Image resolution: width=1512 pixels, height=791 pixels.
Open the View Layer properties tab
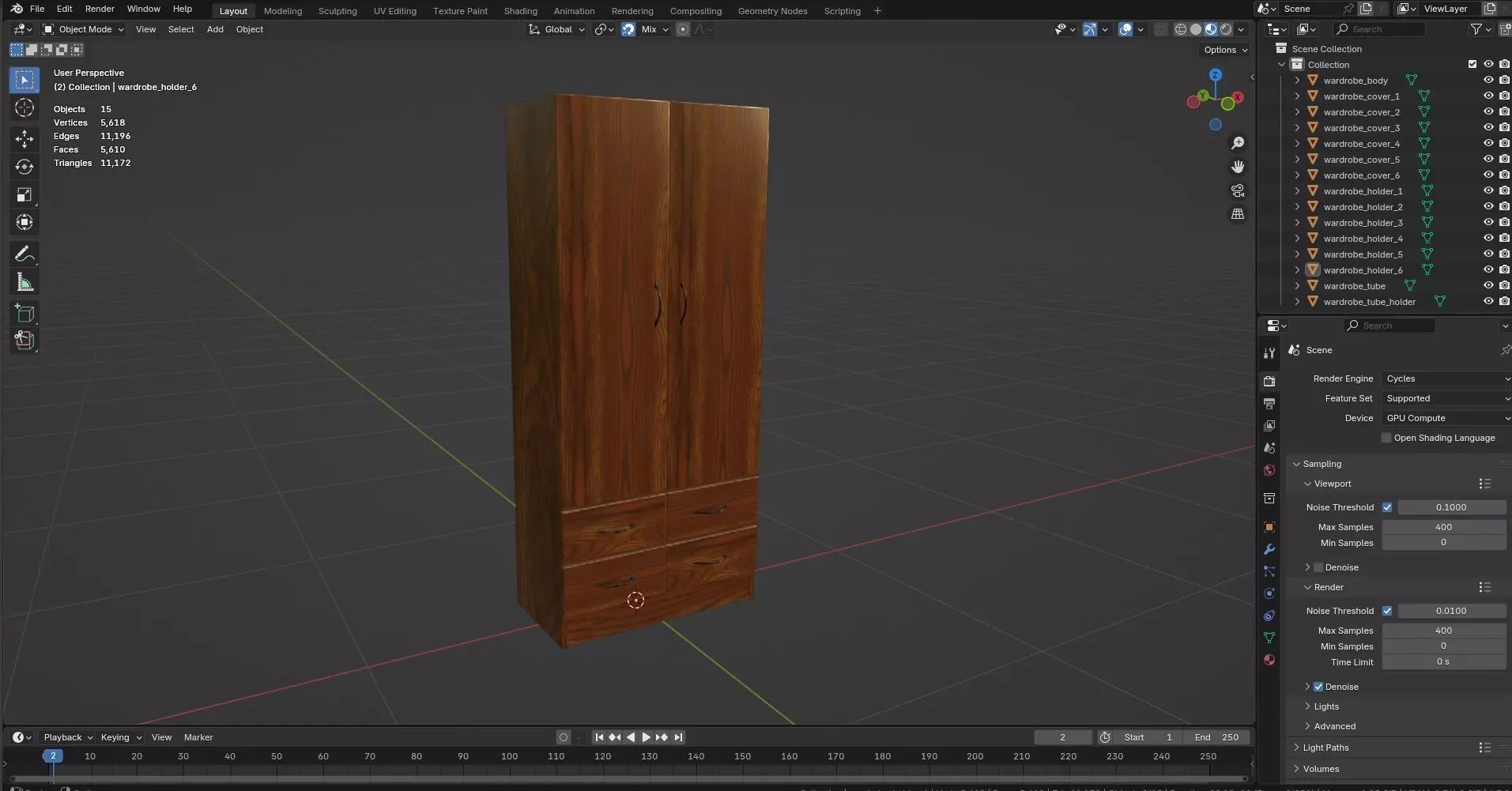(1269, 425)
